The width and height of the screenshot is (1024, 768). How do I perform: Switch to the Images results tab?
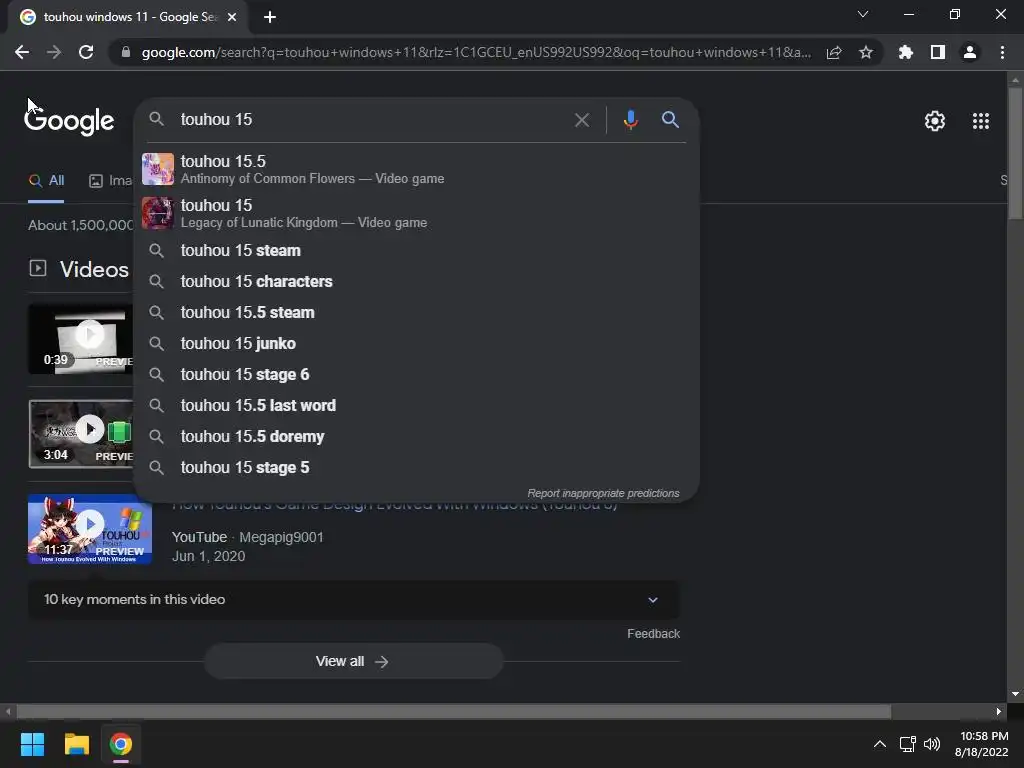click(110, 181)
